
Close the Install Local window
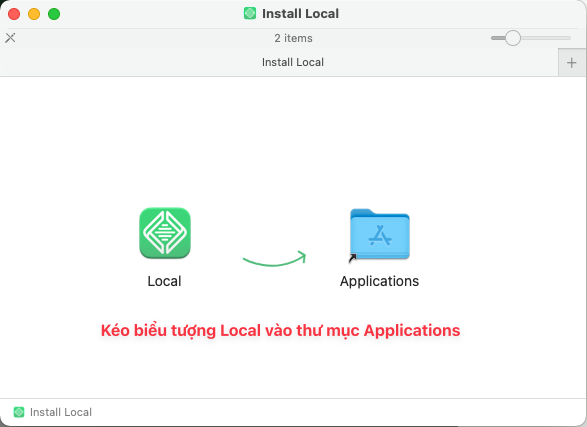(14, 14)
